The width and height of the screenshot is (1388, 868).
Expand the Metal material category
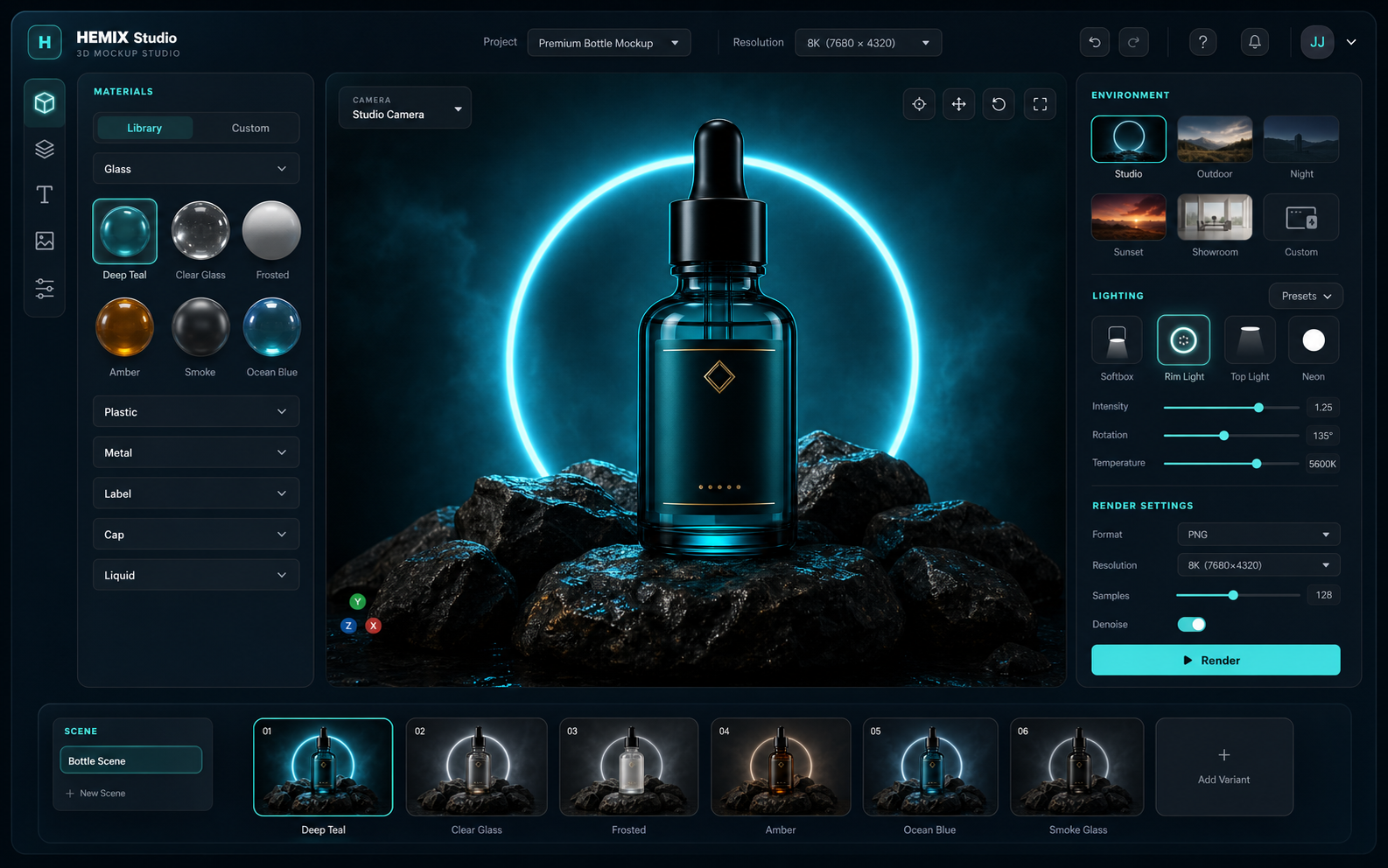pyautogui.click(x=196, y=452)
